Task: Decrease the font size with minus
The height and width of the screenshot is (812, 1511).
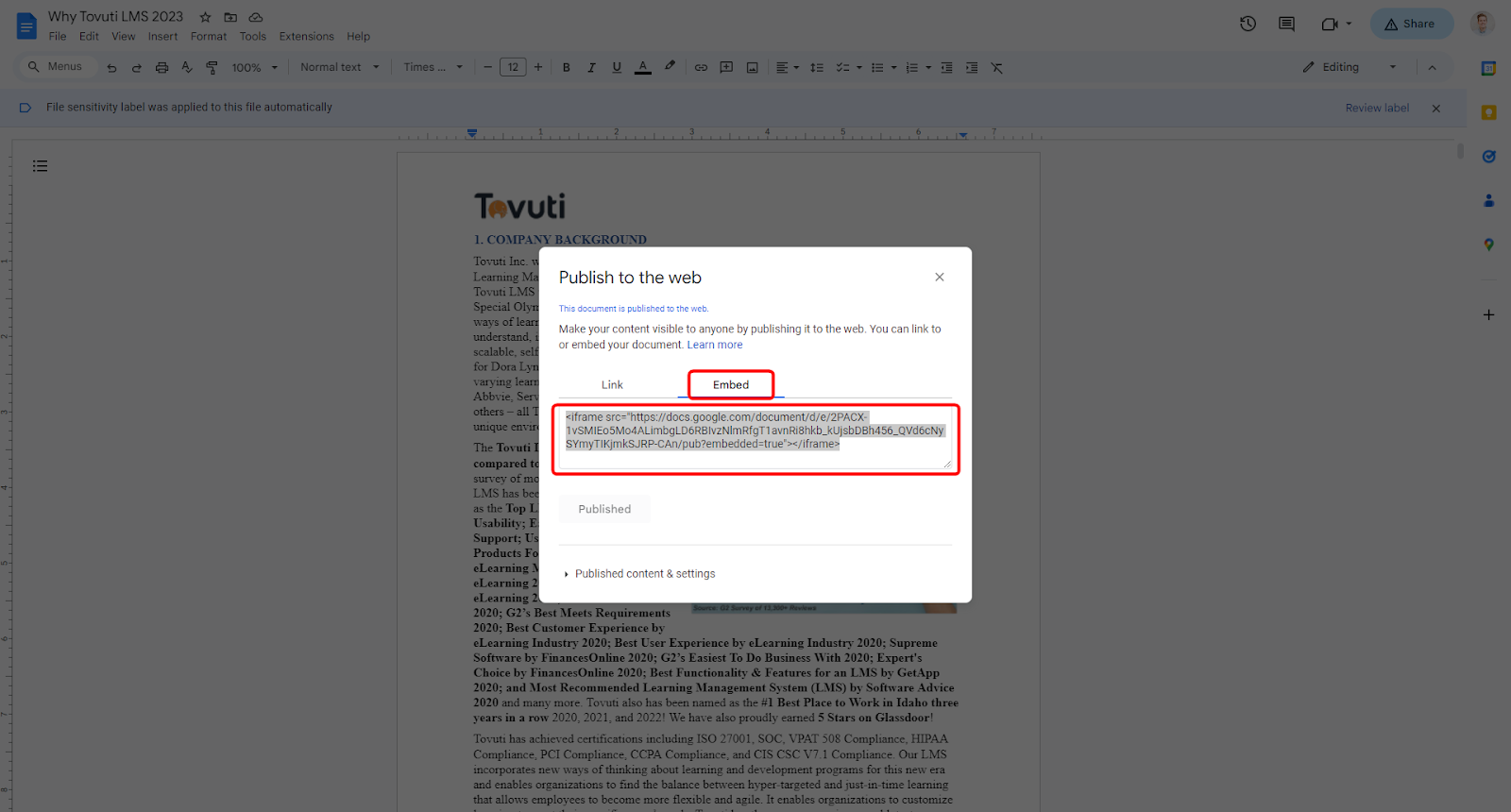Action: 487,68
